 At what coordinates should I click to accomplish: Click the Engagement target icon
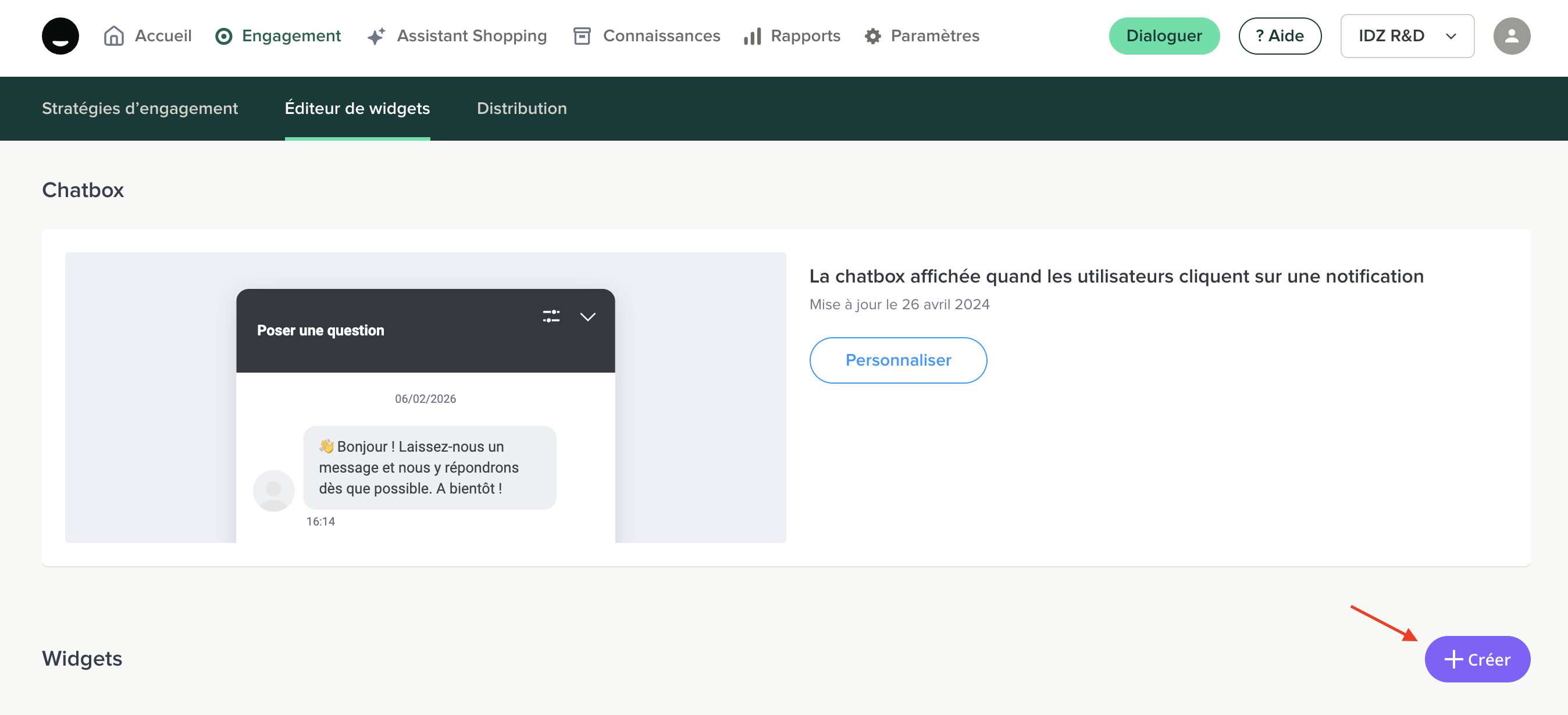click(224, 37)
